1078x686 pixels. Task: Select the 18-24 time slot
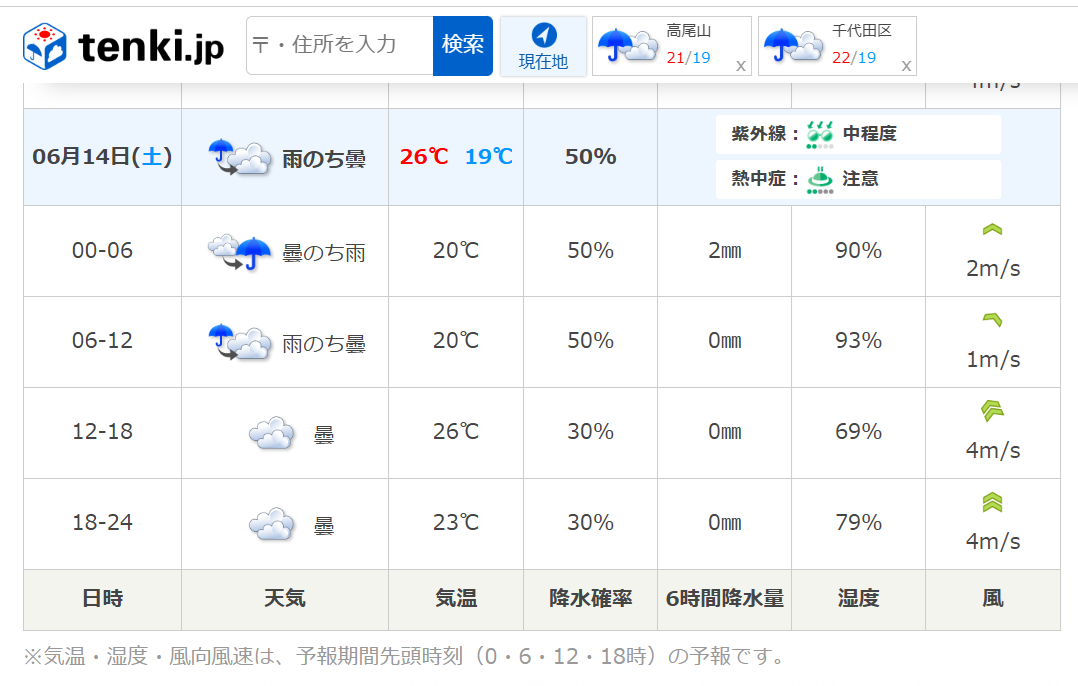click(102, 522)
